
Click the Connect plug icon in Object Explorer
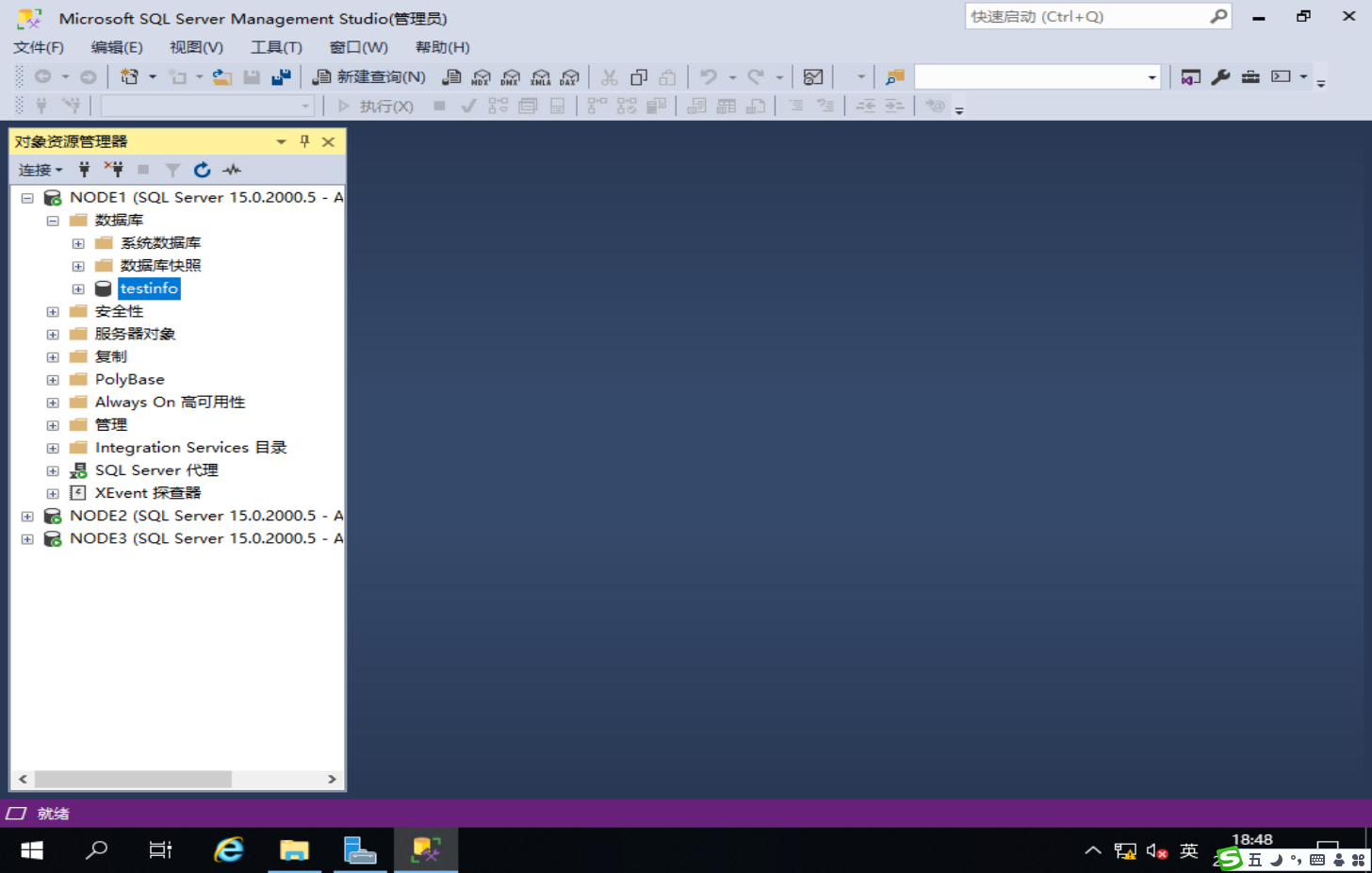point(84,170)
